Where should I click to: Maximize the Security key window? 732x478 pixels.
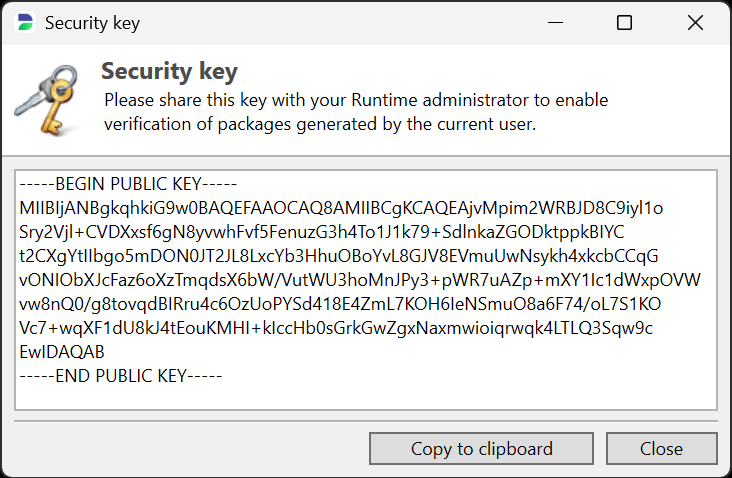point(624,22)
